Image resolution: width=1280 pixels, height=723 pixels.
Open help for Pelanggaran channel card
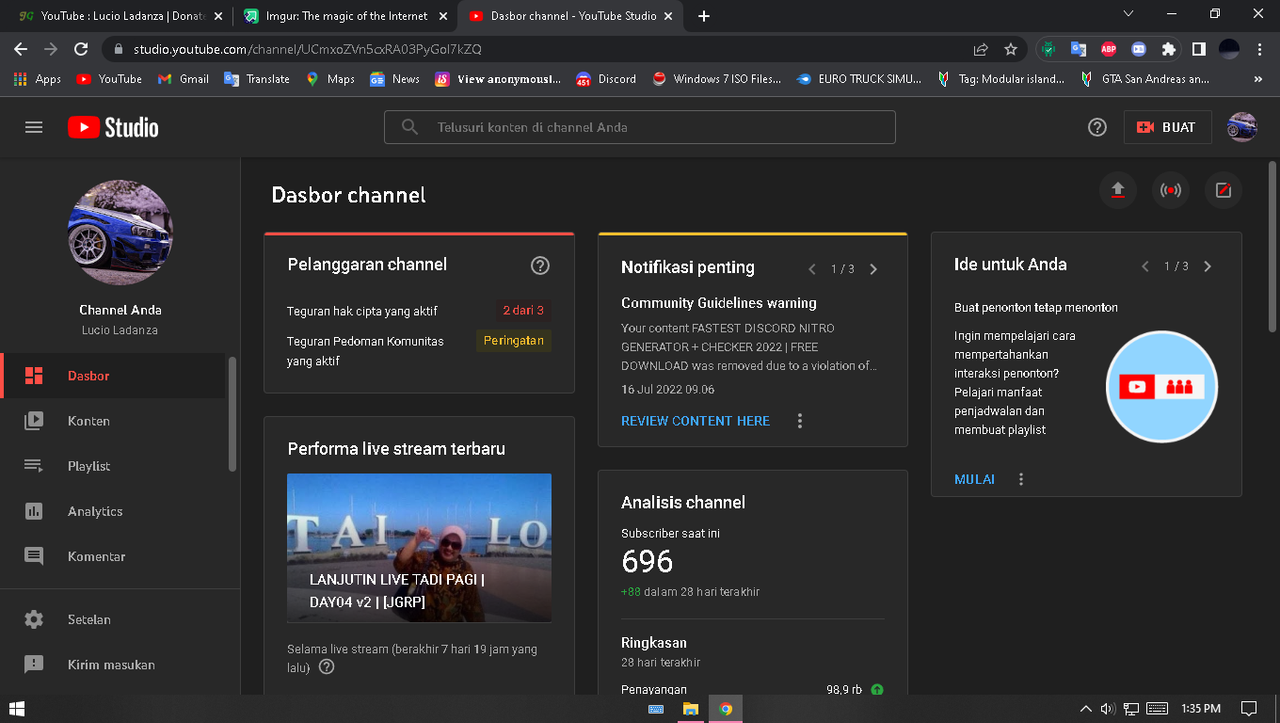coord(540,265)
